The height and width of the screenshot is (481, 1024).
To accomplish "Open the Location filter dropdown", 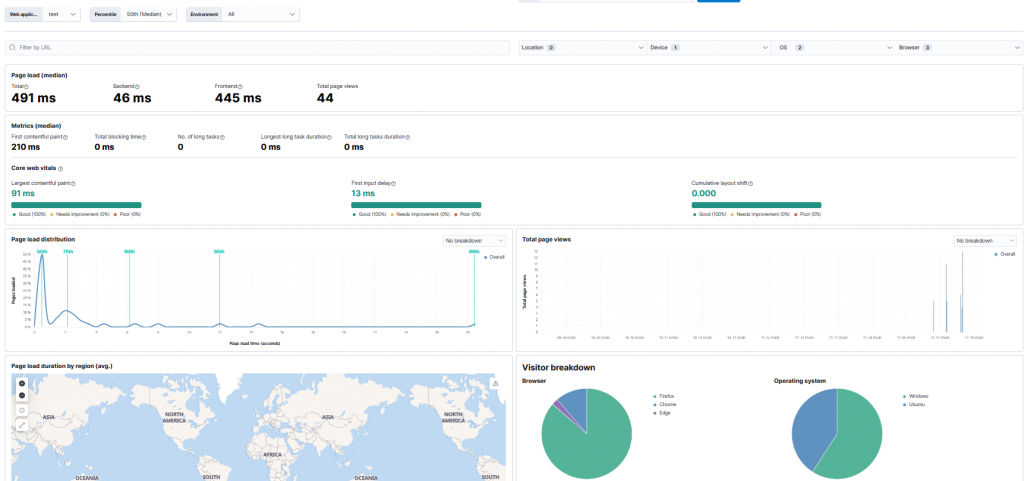I will click(582, 47).
